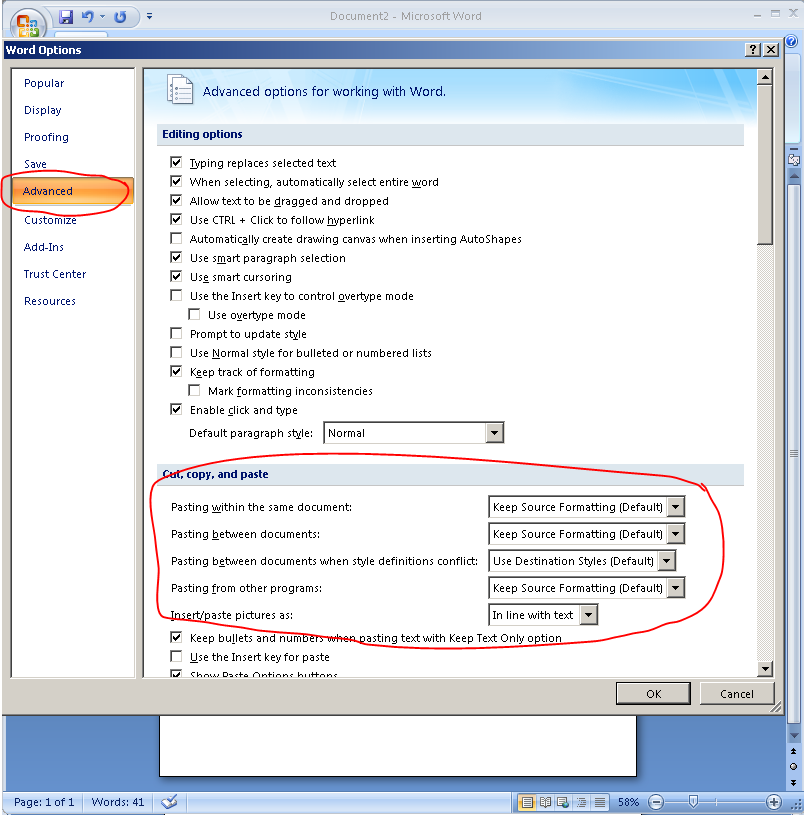Click the Word Options help question mark
Screen dimensions: 804x815
coord(753,50)
